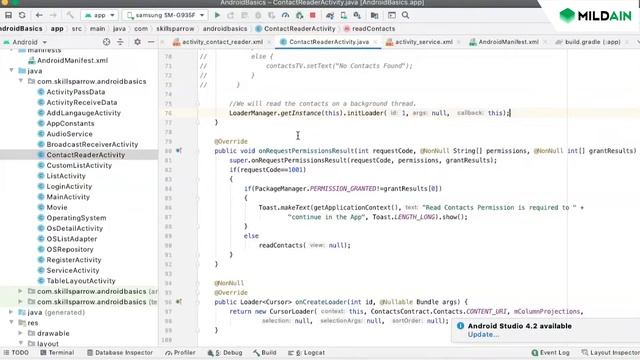Click the Debug app bug icon
The width and height of the screenshot is (640, 360).
[x=258, y=15]
